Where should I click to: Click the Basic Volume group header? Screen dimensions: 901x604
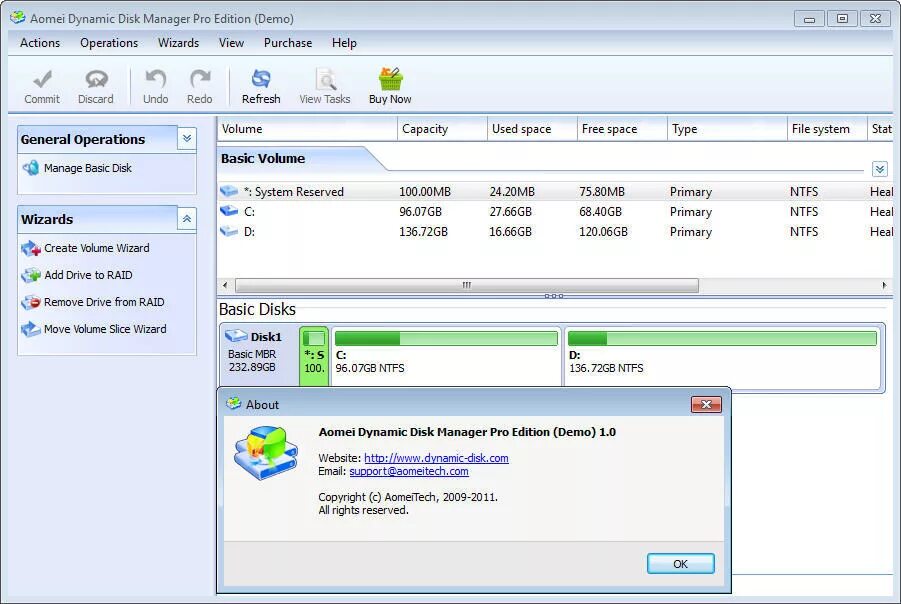point(263,158)
